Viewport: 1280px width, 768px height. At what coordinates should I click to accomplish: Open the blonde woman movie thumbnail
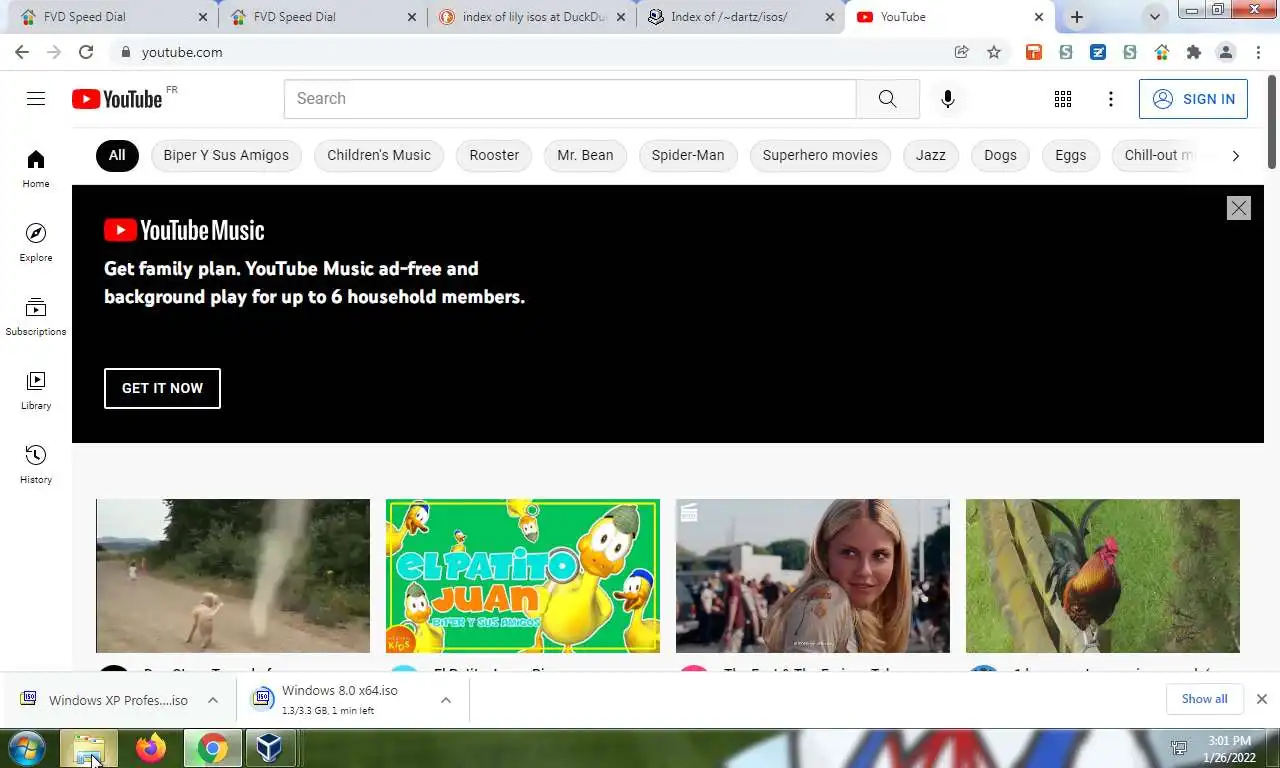coord(813,576)
